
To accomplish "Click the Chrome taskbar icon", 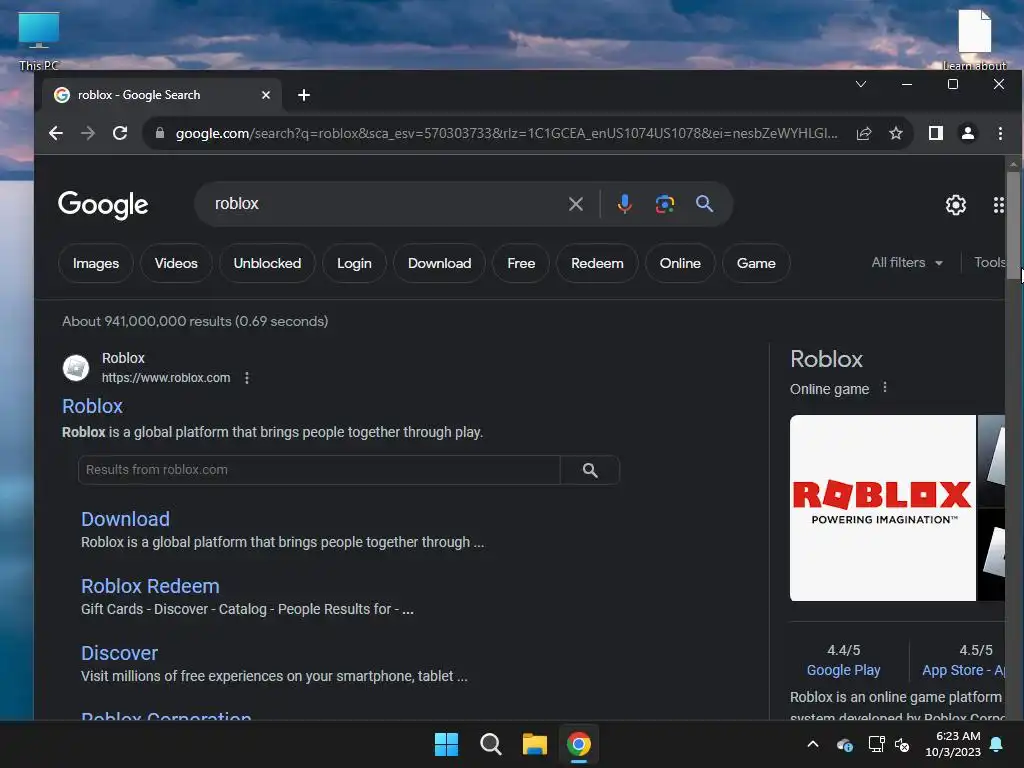I will pyautogui.click(x=579, y=744).
